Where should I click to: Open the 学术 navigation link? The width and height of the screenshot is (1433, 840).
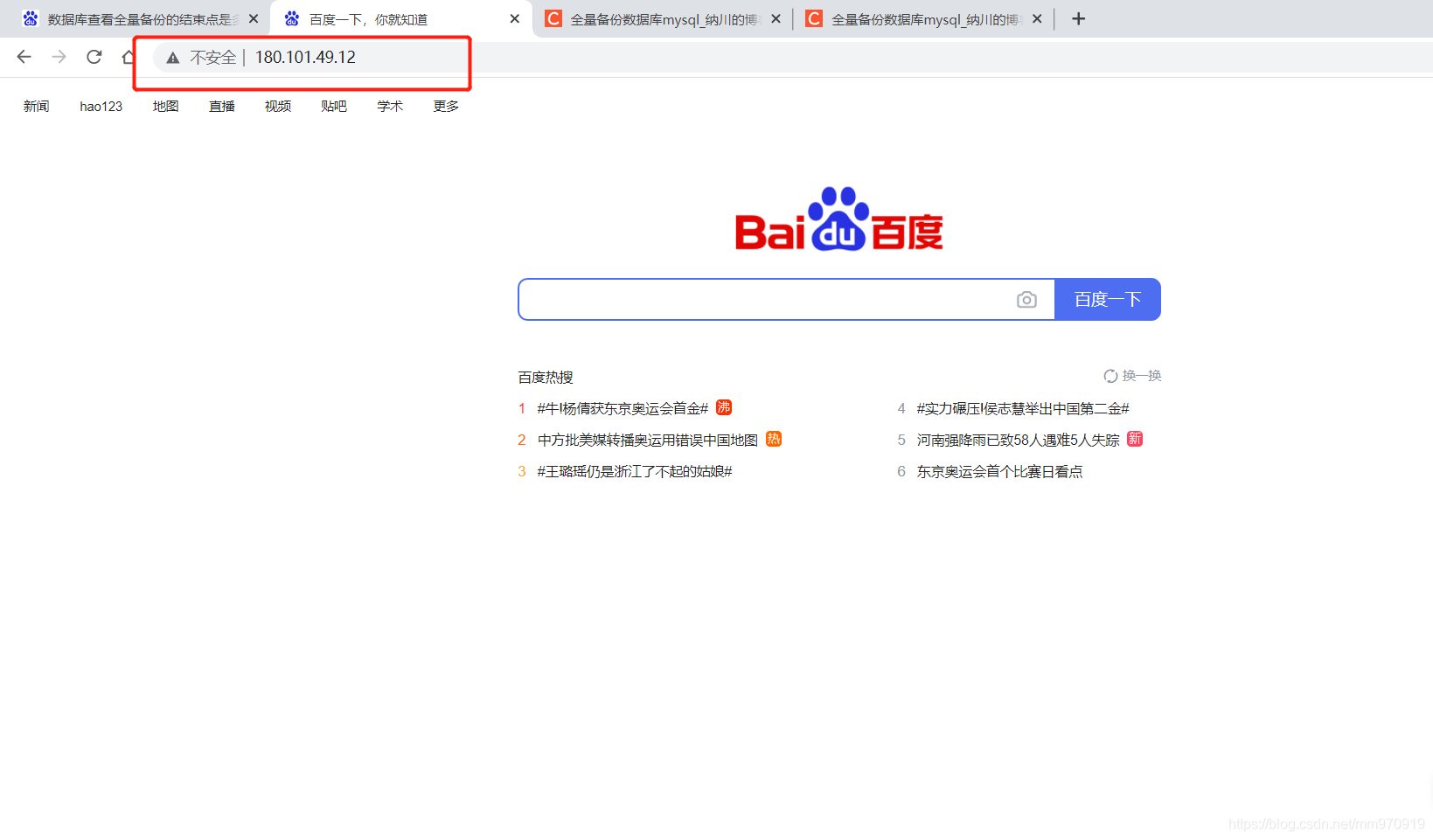(x=390, y=106)
